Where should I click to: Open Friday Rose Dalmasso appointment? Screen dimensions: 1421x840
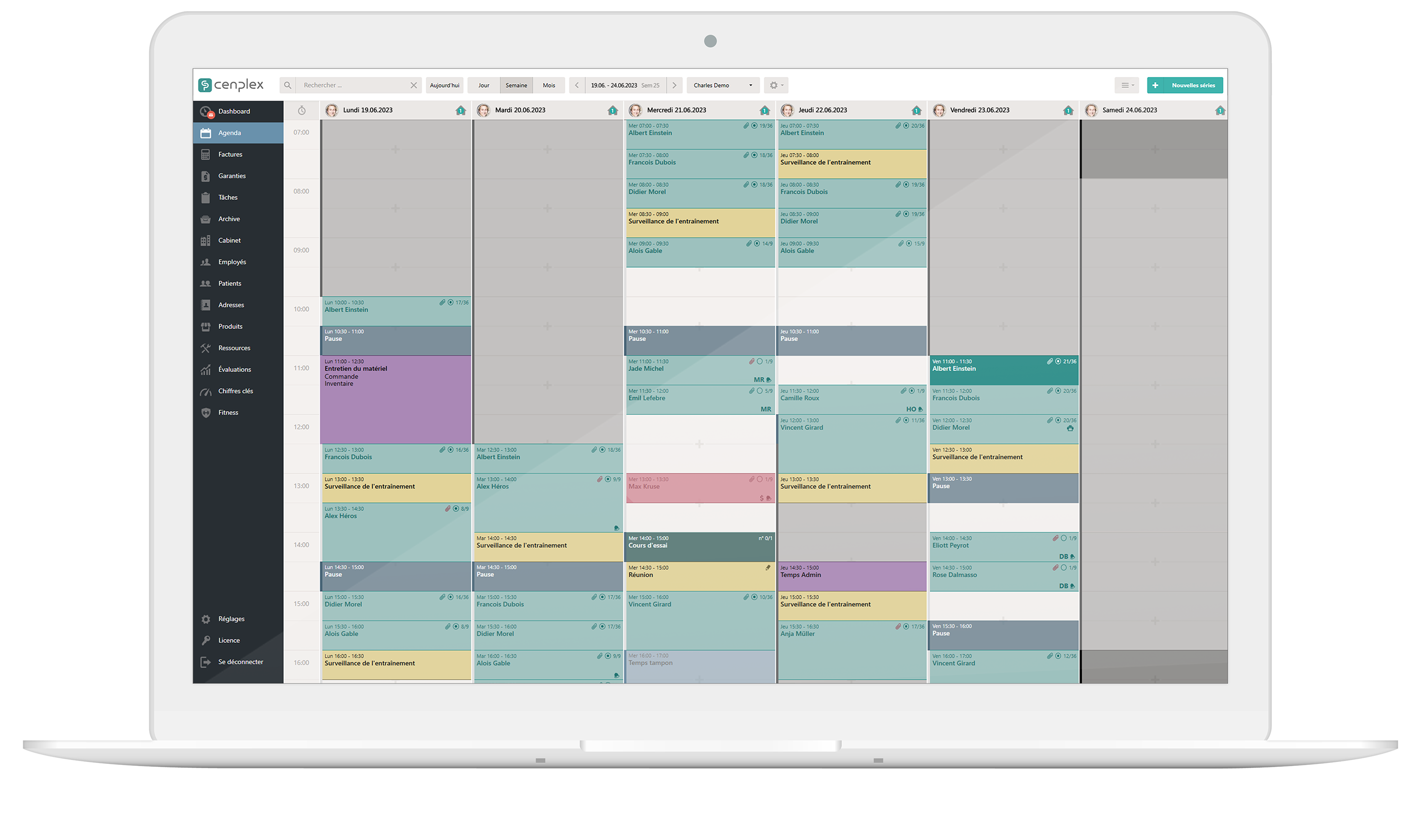pos(1004,577)
